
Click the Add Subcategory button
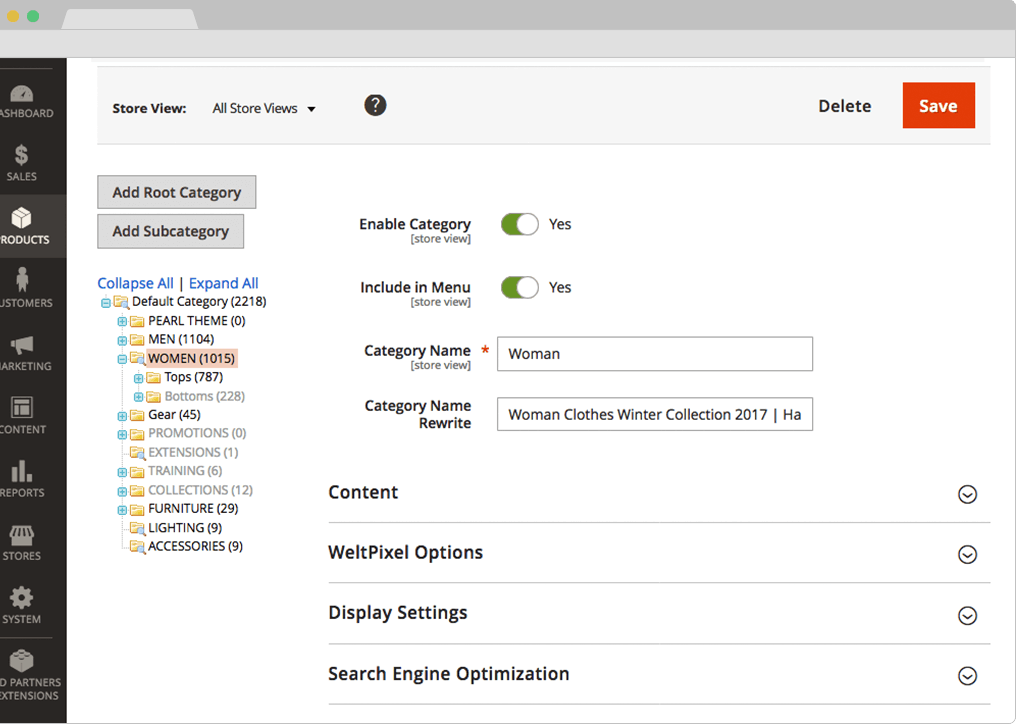(170, 231)
